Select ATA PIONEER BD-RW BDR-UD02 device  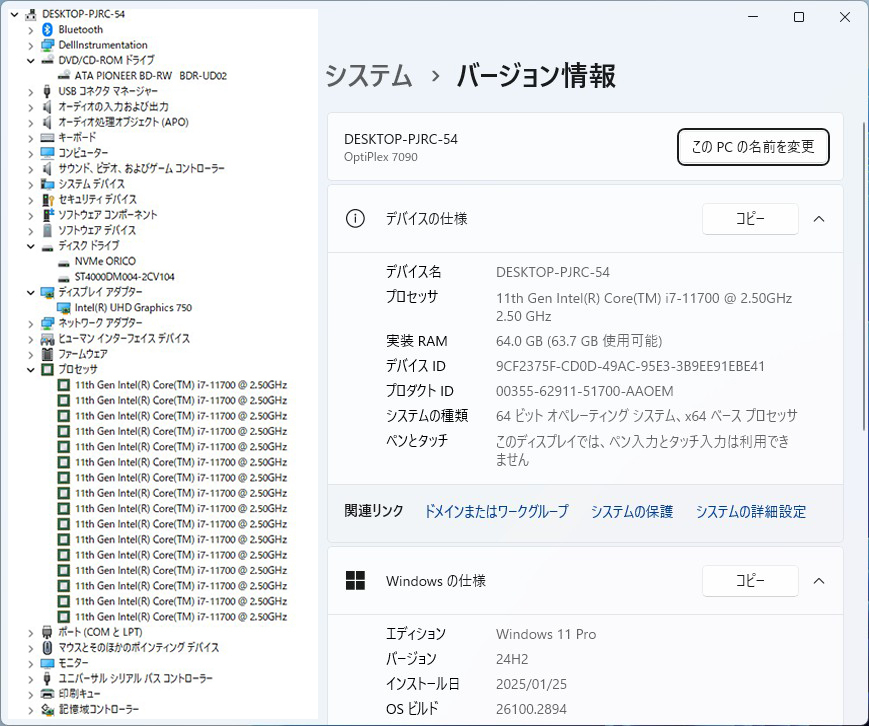(151, 76)
